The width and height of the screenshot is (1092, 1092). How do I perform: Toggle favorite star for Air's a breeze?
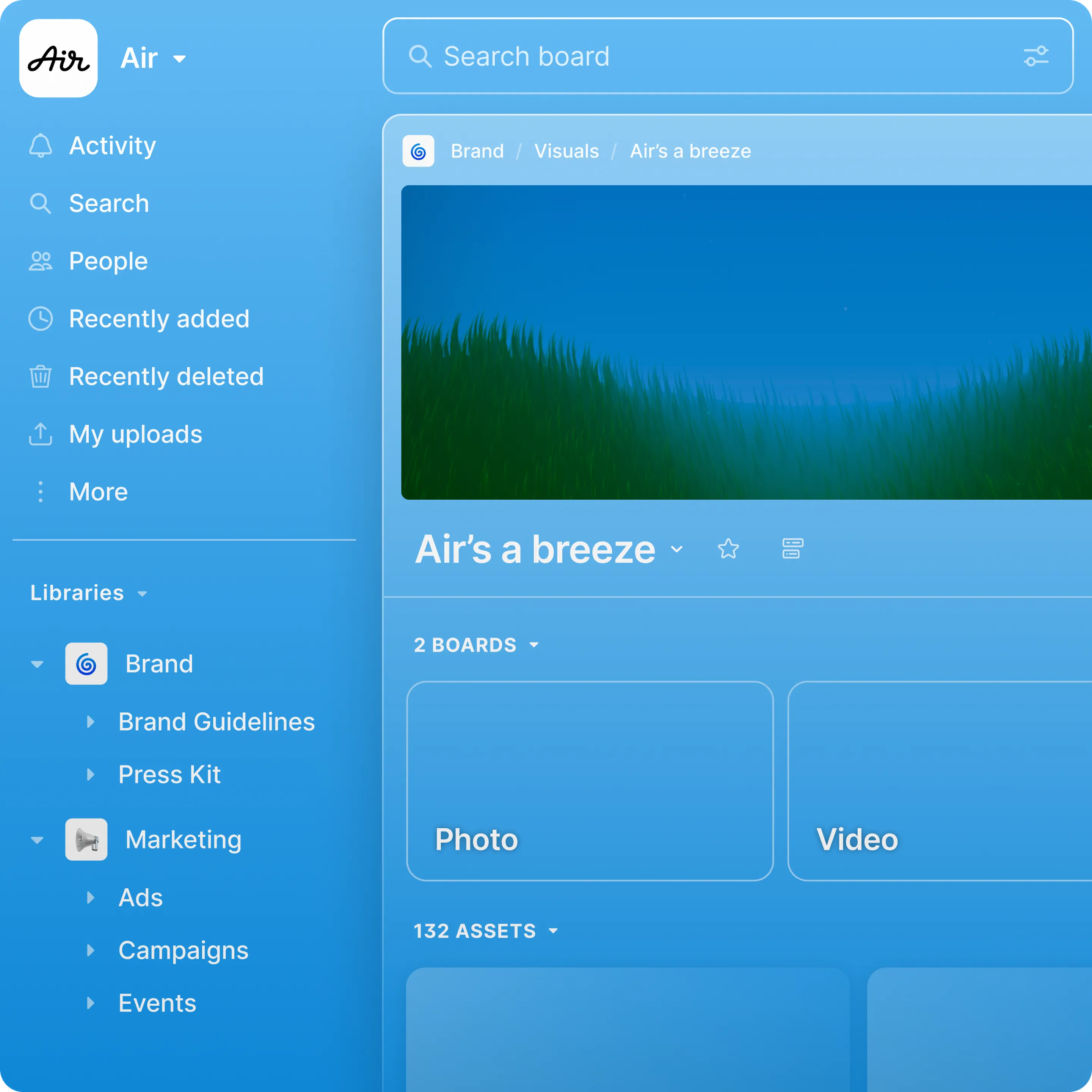coord(728,549)
